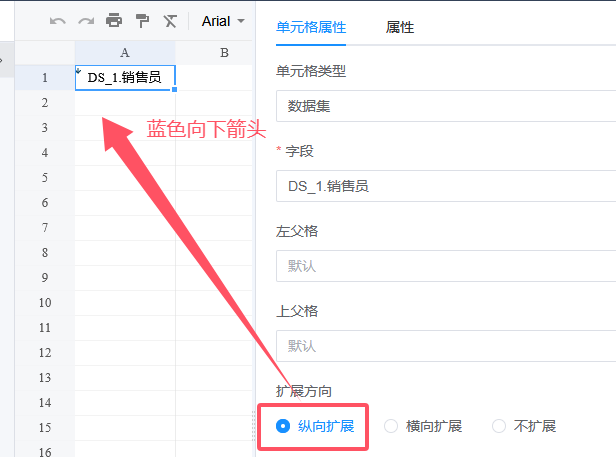
Task: Switch to the 单元格属性 tab
Action: point(311,27)
